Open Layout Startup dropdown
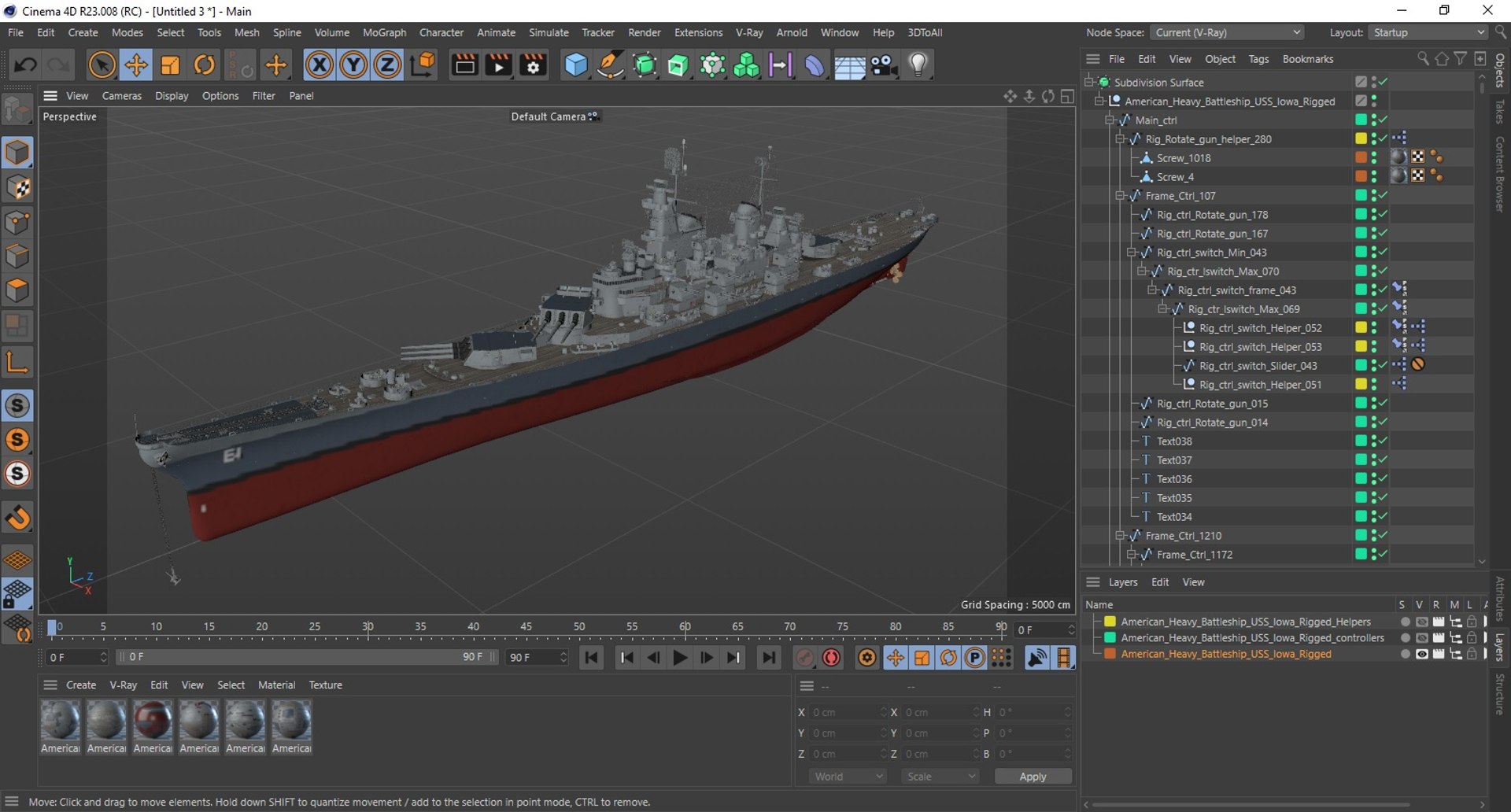The height and width of the screenshot is (812, 1511). coord(1428,32)
